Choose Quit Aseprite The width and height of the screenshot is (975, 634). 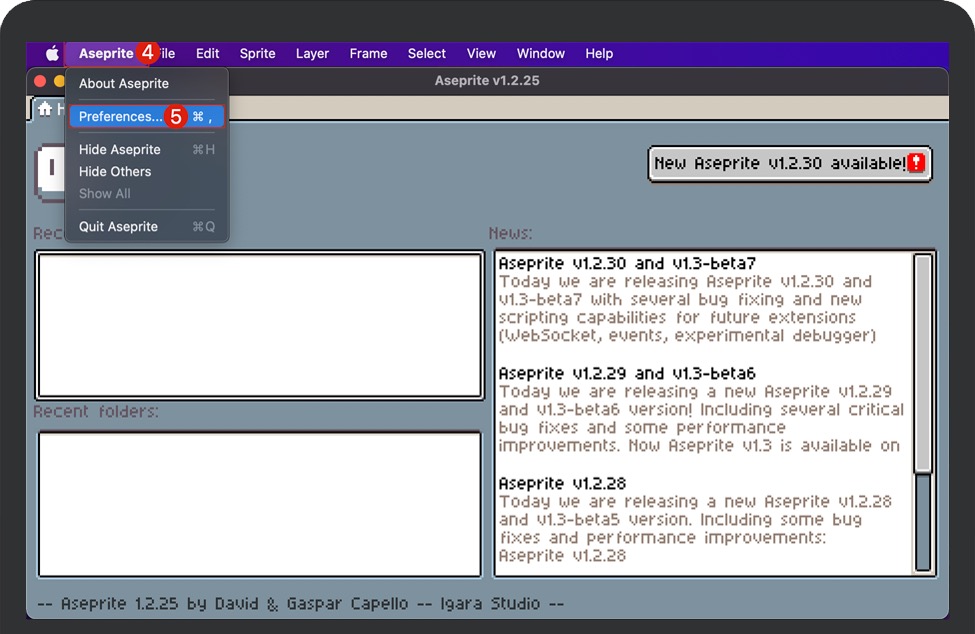pos(147,226)
